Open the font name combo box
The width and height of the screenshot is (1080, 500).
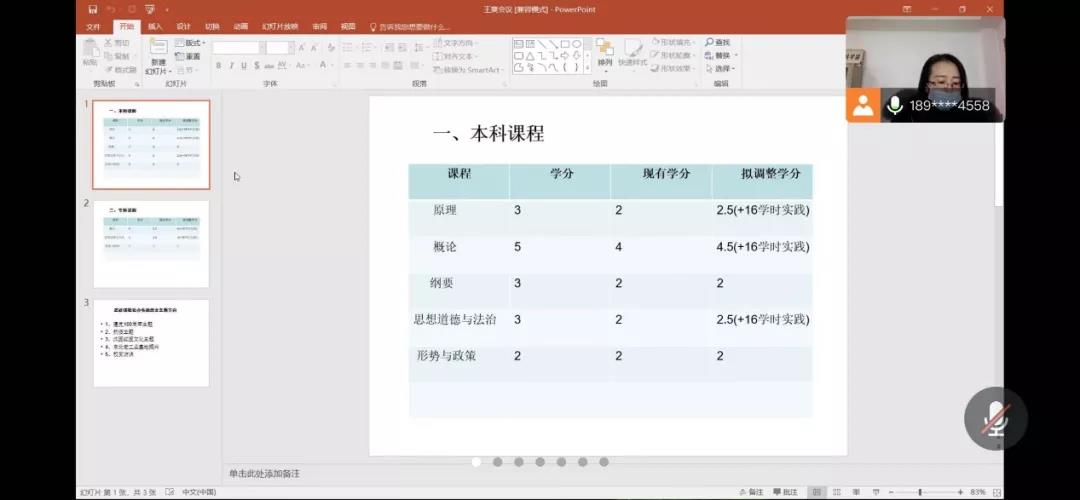tap(237, 48)
